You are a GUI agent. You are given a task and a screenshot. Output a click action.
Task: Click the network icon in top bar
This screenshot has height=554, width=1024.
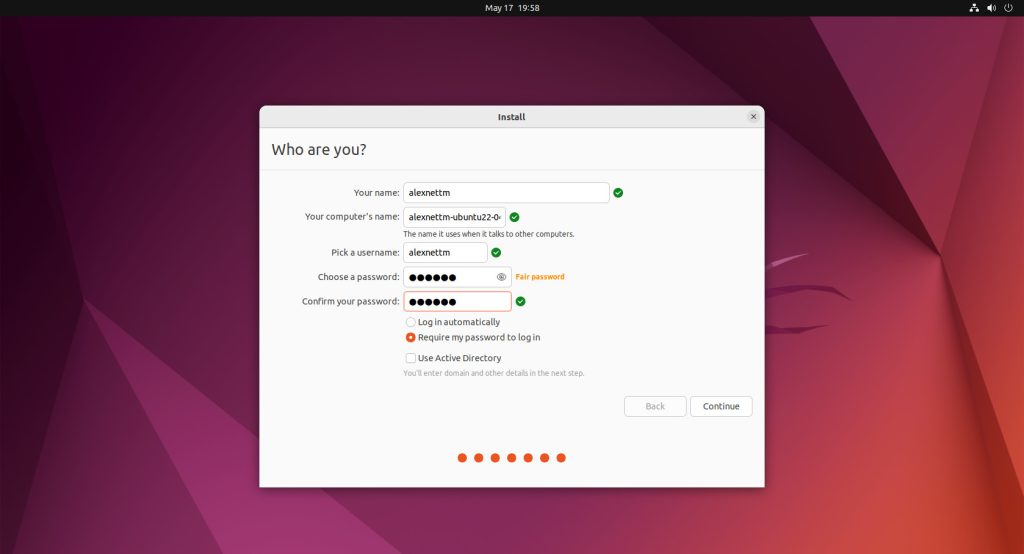pyautogui.click(x=974, y=8)
